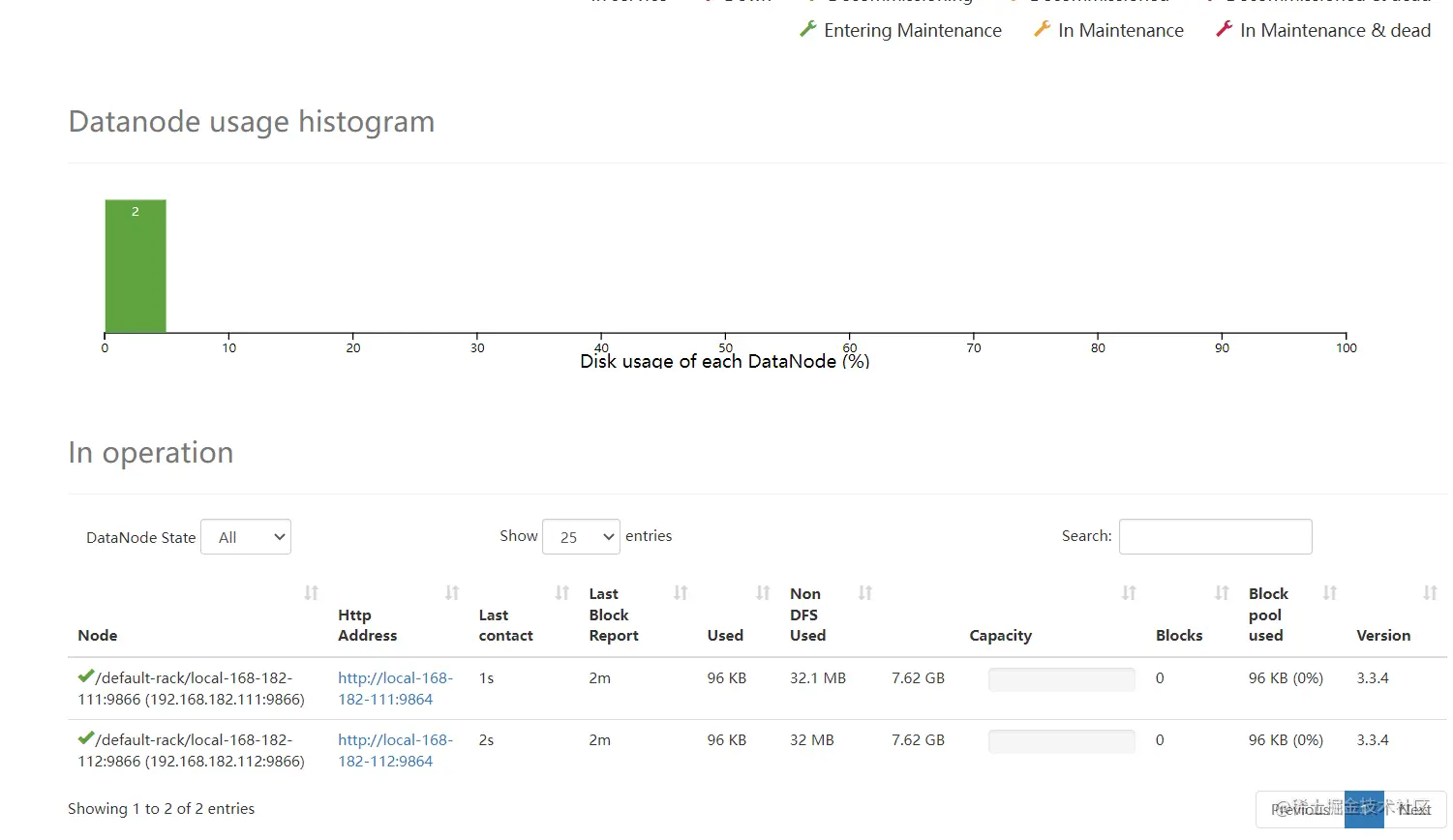The height and width of the screenshot is (840, 1453).
Task: Click the Blocks column header
Action: pos(1179,635)
